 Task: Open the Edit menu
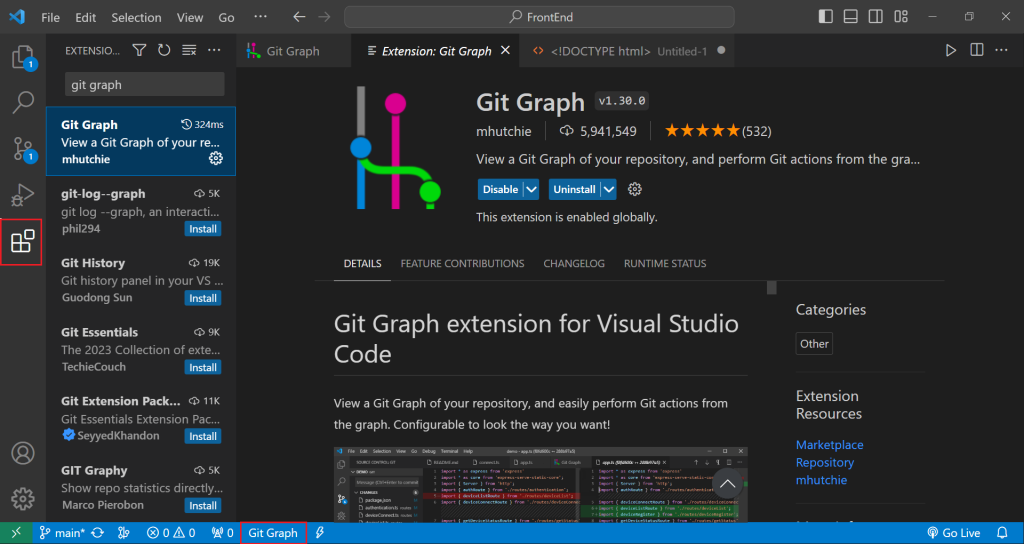point(85,18)
